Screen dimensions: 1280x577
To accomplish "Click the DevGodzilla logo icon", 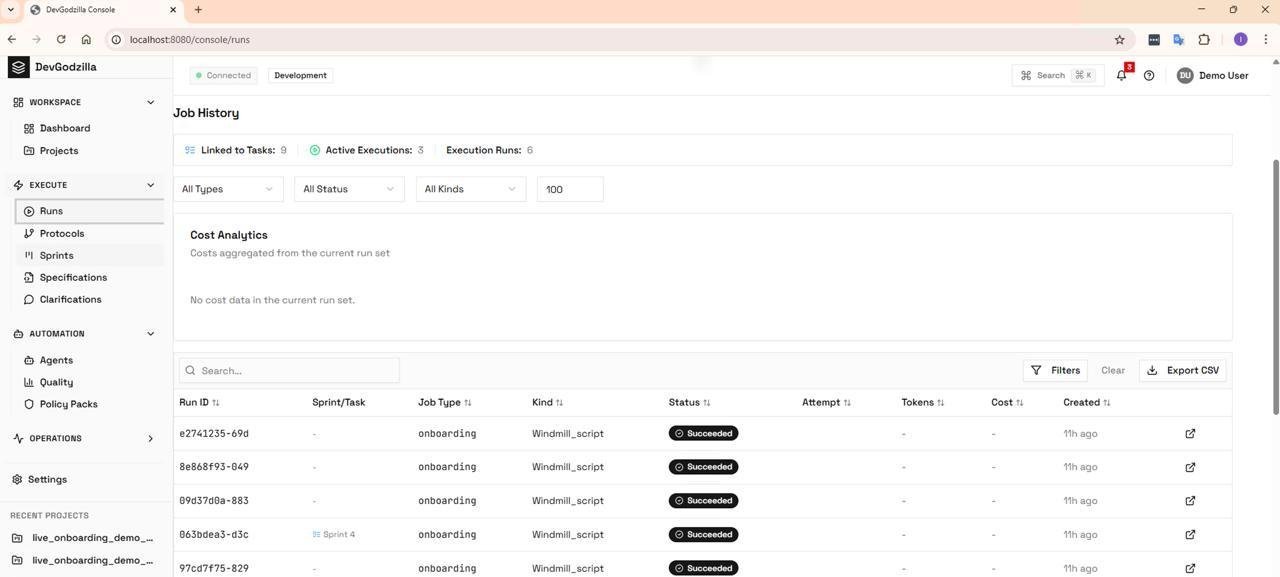I will click(18, 67).
